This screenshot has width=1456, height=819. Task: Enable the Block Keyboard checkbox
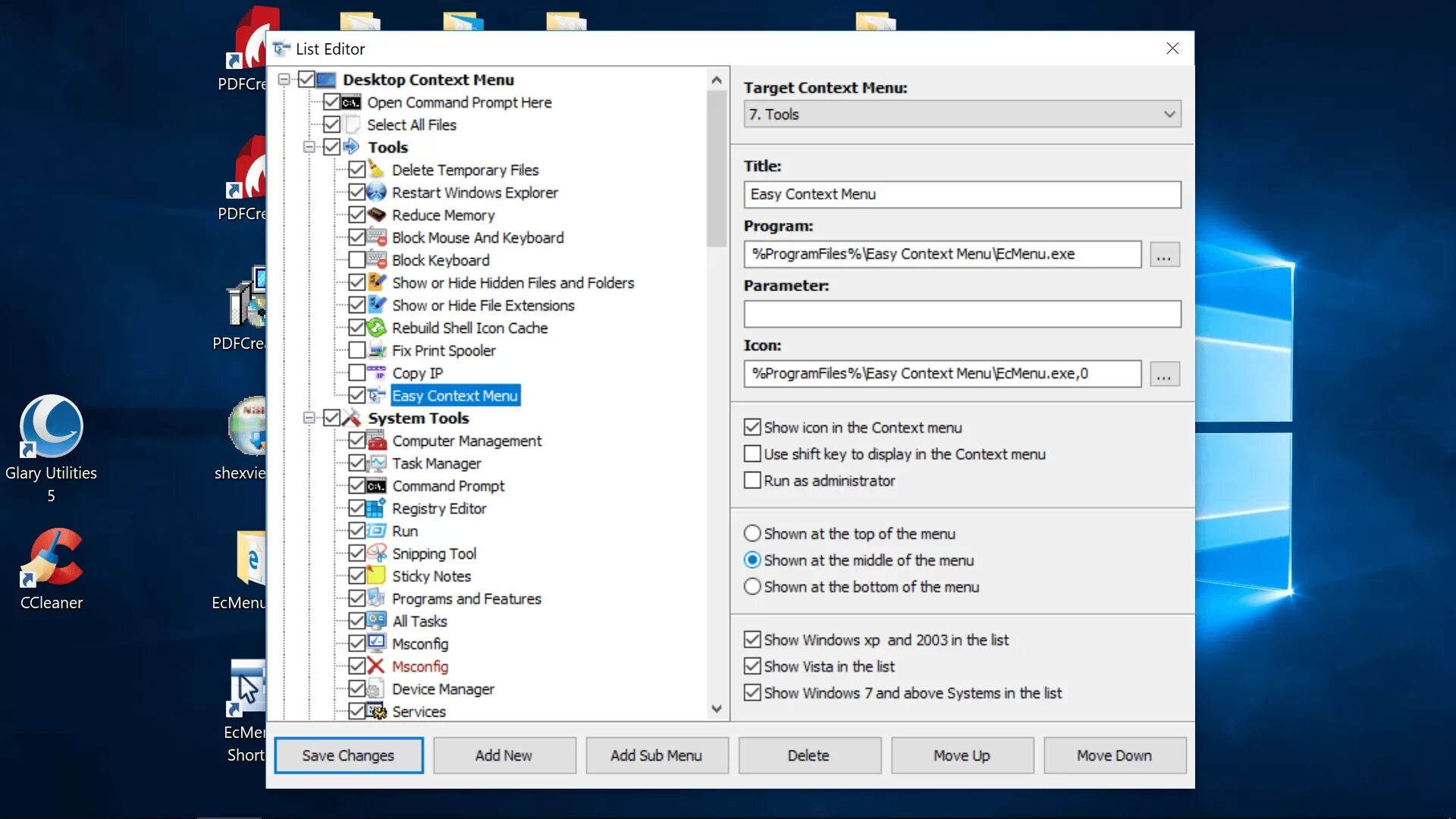[x=356, y=260]
